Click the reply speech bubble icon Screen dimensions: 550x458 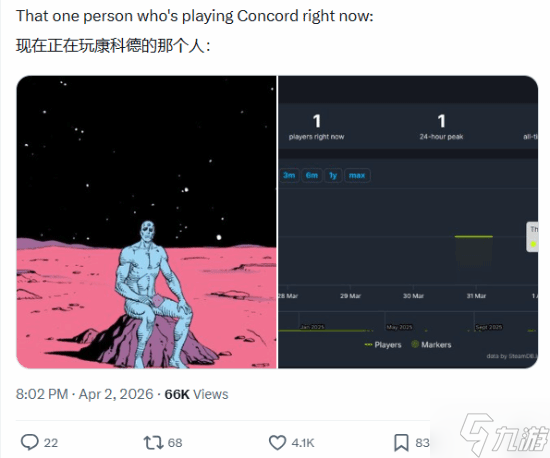[x=29, y=442]
